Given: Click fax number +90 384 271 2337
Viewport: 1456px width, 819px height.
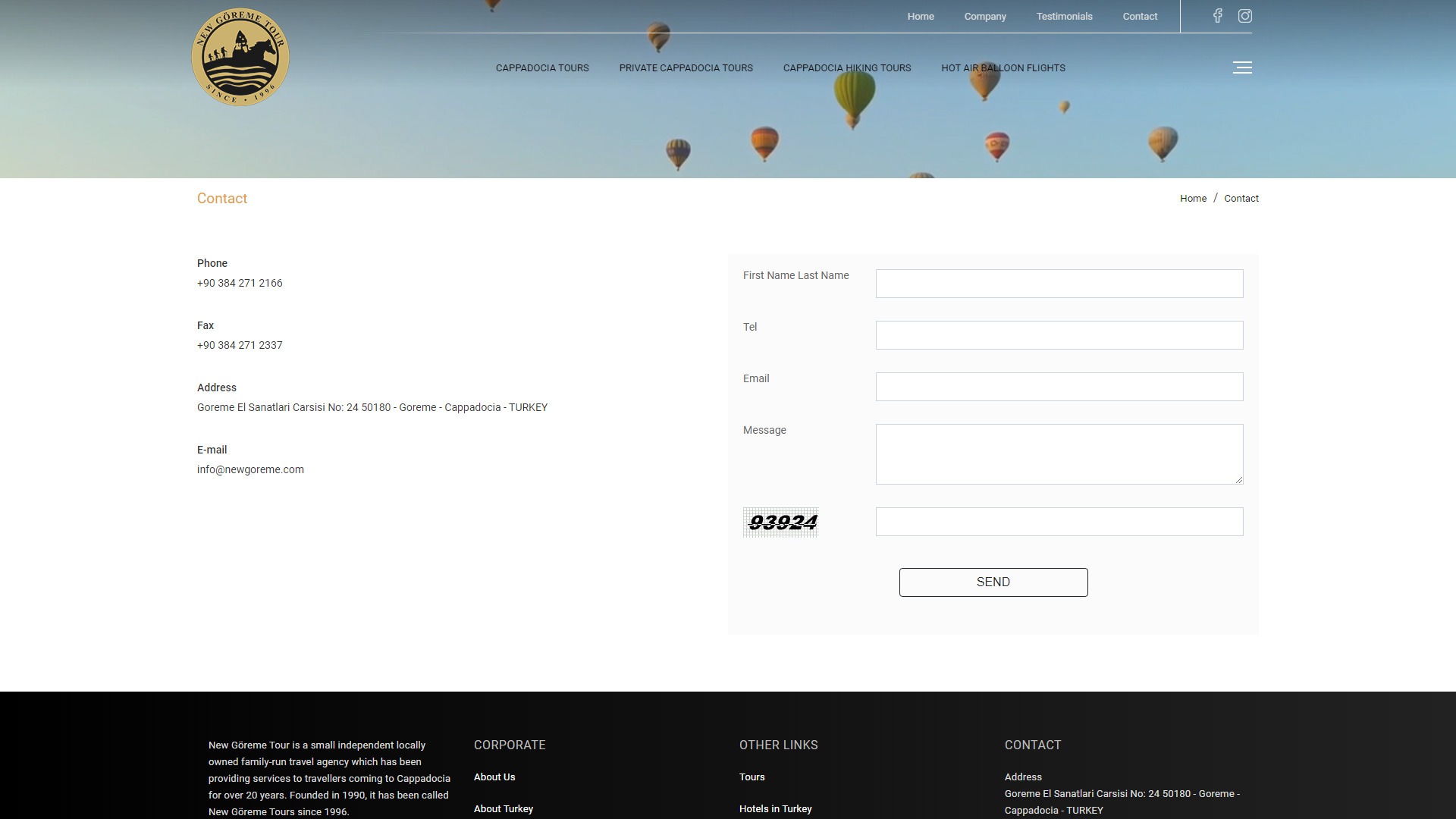Looking at the screenshot, I should click(x=240, y=345).
